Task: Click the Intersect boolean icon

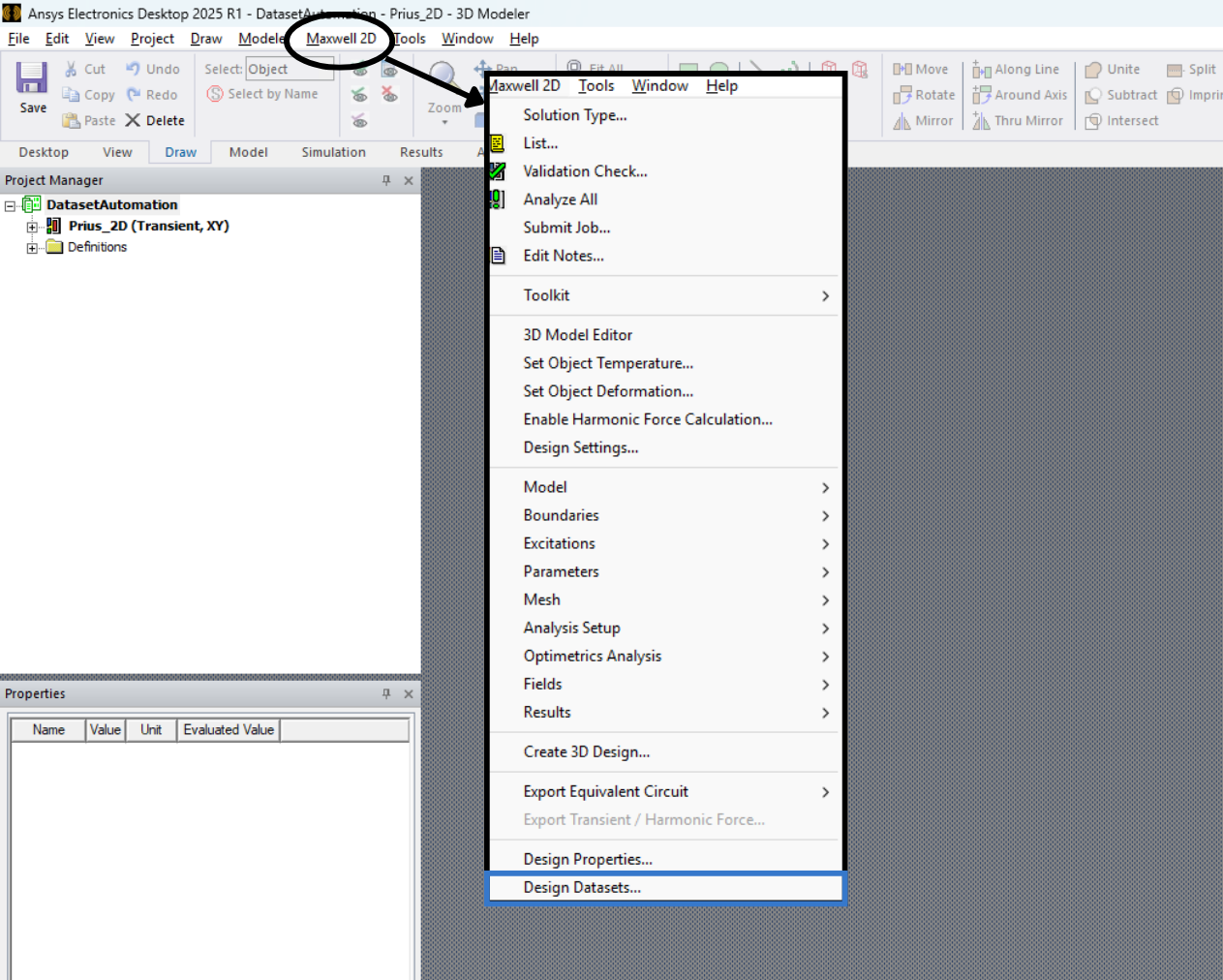Action: coord(1093,121)
